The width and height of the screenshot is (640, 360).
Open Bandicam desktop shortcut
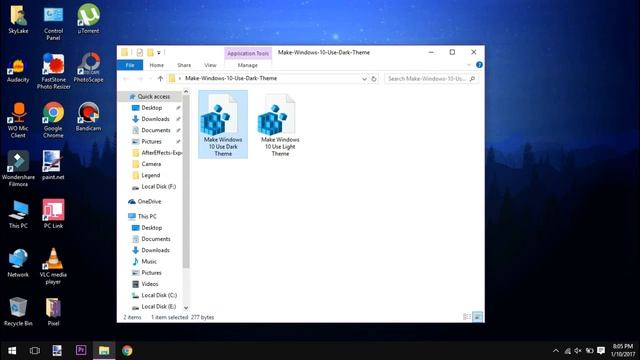pos(88,117)
